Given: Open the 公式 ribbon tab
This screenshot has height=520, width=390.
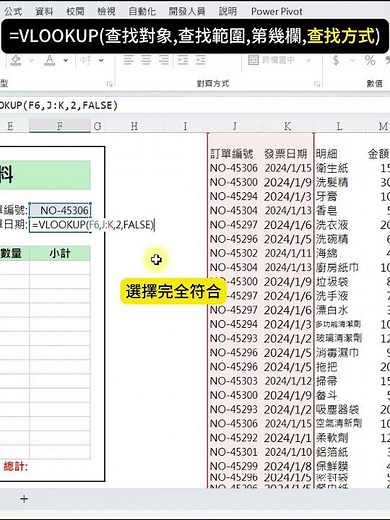Looking at the screenshot, I should pos(13,11).
